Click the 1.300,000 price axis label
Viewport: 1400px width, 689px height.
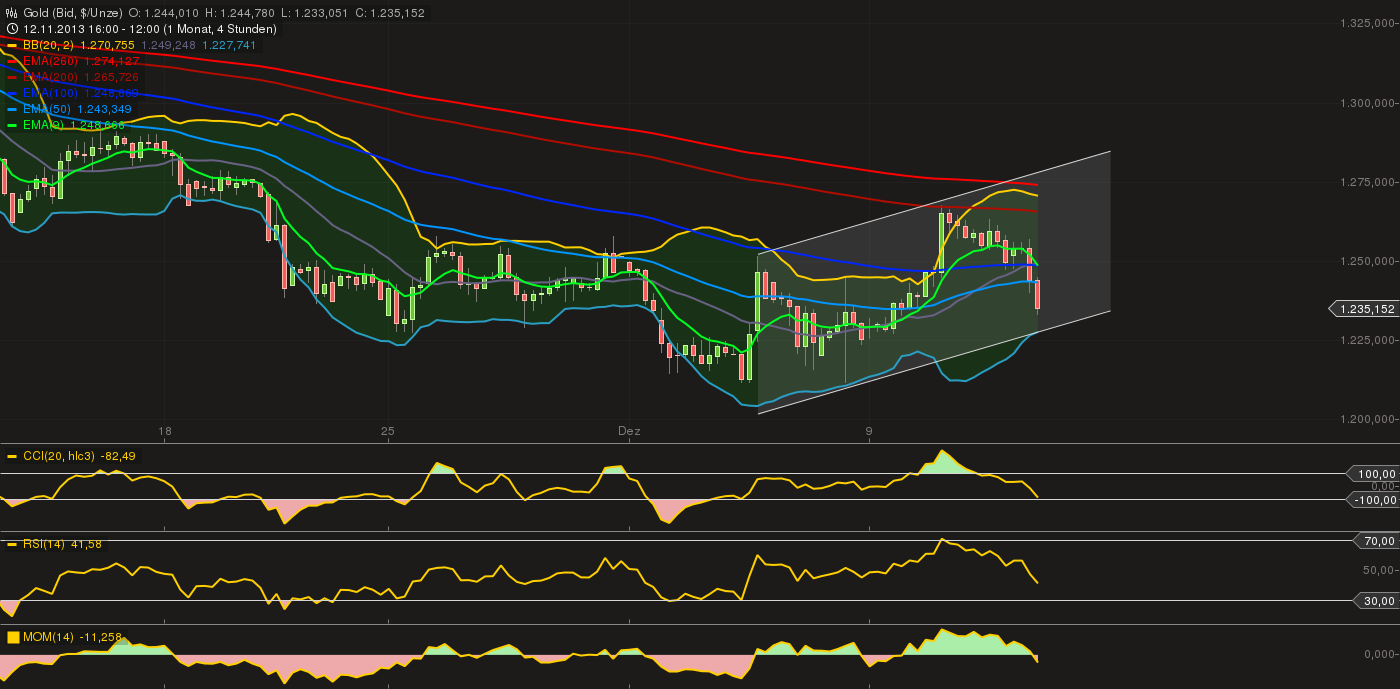tap(1366, 103)
